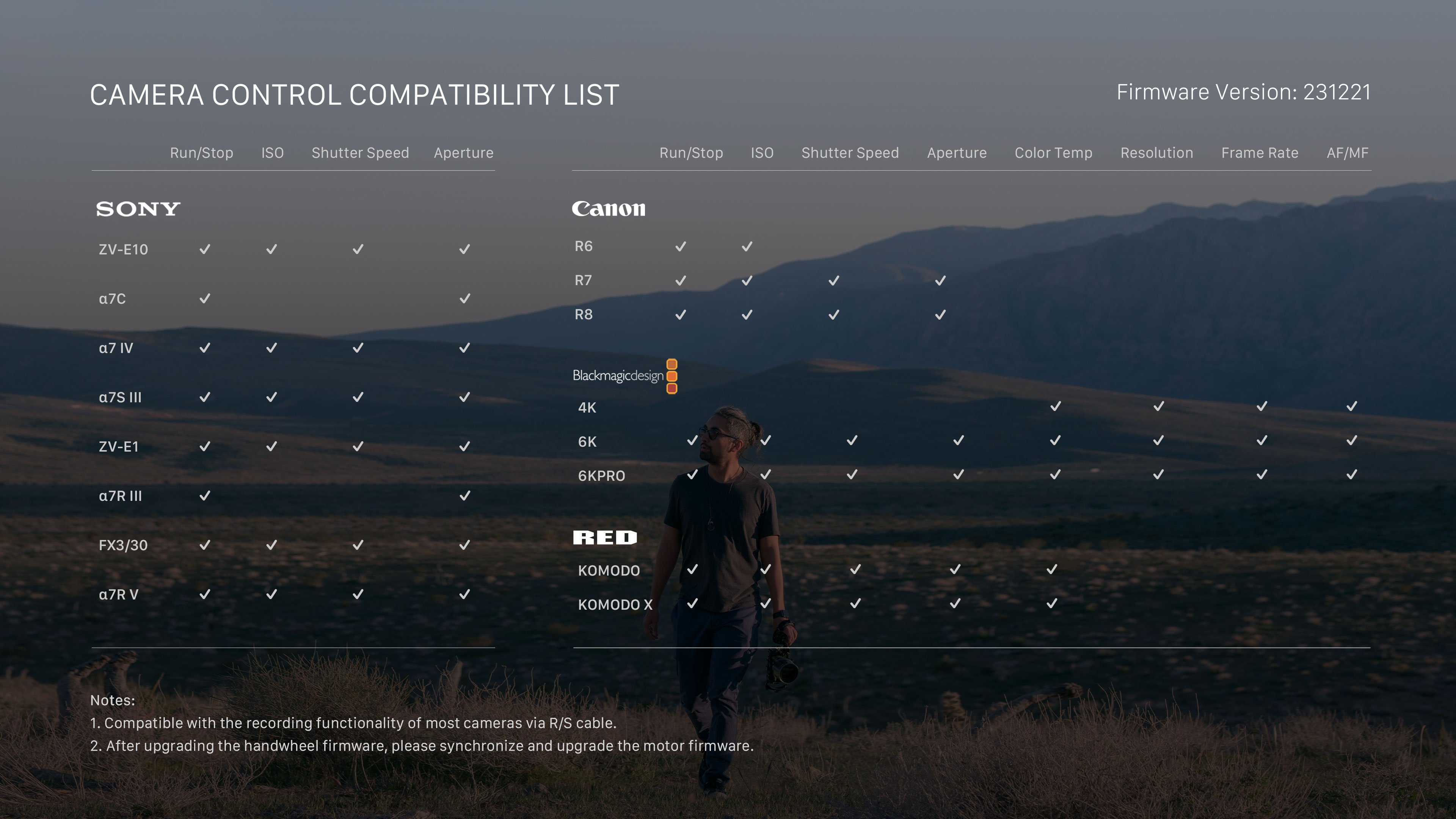
Task: Click the FX3/30 camera label
Action: tap(123, 545)
